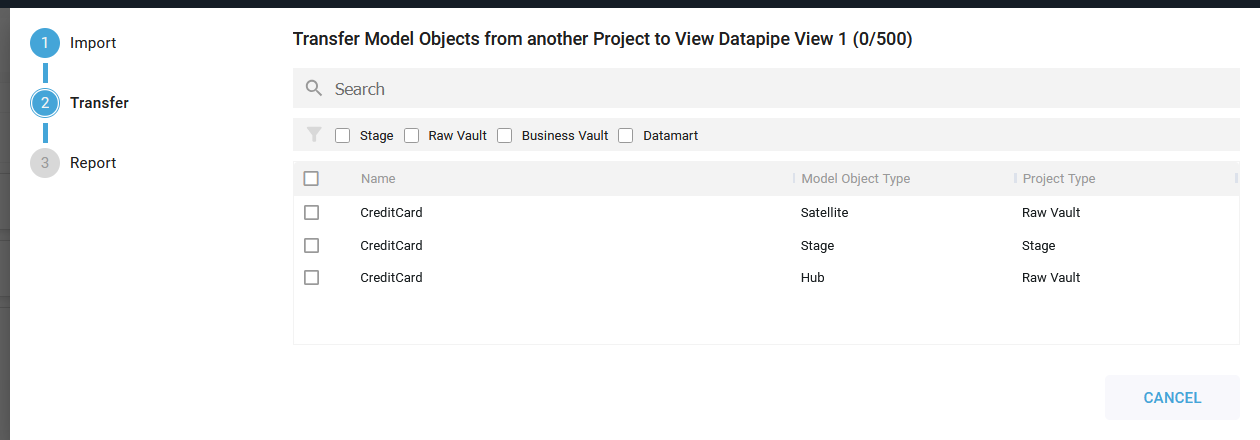
Task: Toggle the select-all checkbox in table header
Action: [311, 179]
